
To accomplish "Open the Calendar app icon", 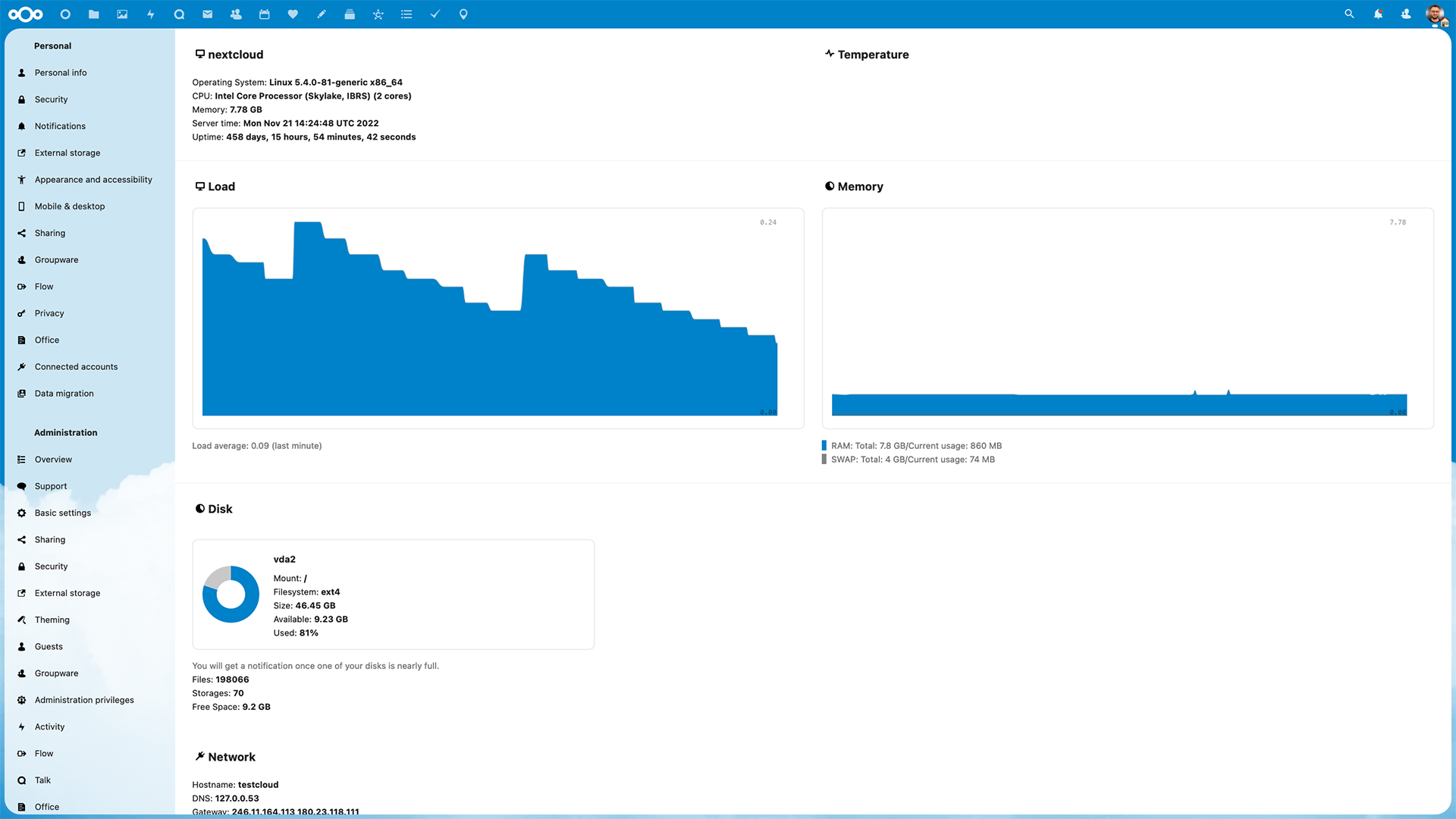I will point(264,14).
